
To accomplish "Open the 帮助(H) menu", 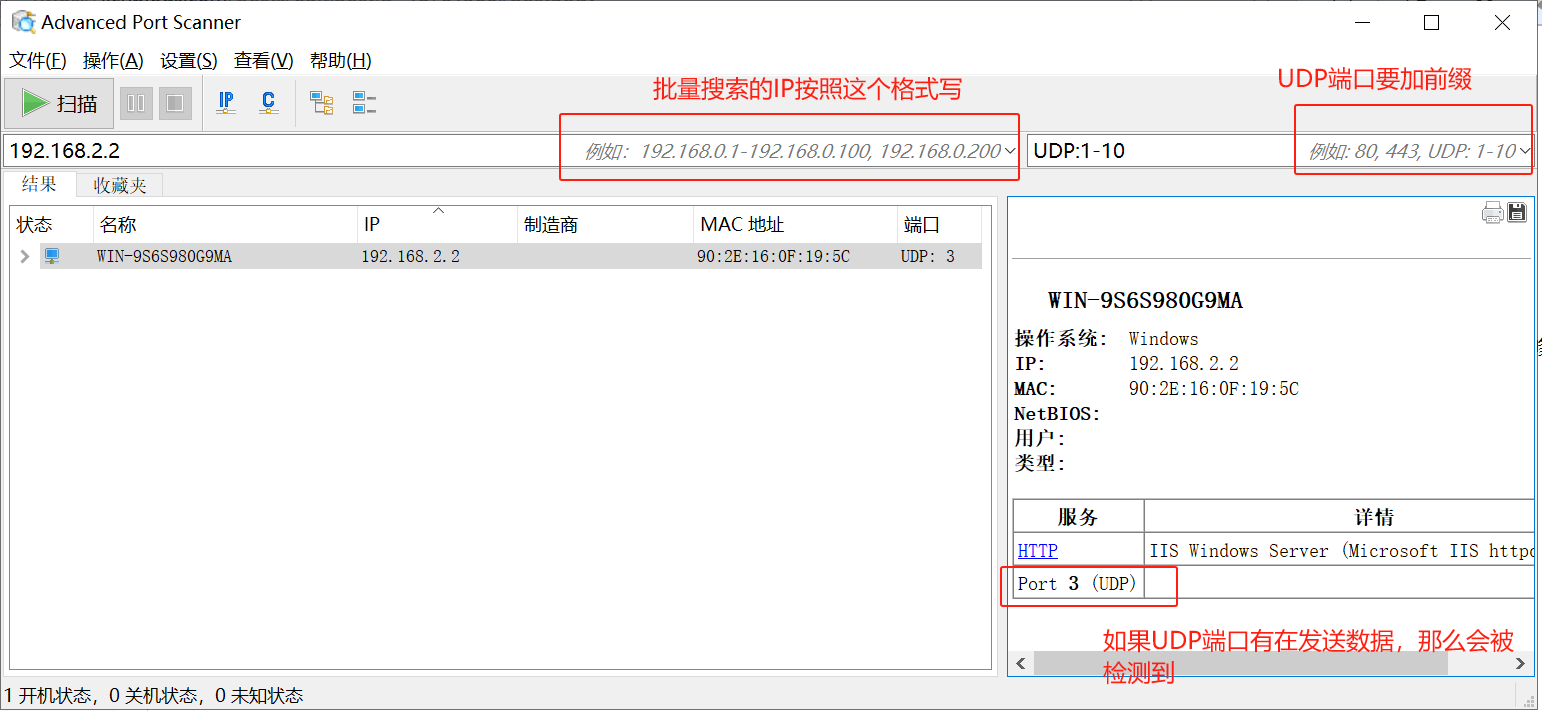I will tap(341, 61).
